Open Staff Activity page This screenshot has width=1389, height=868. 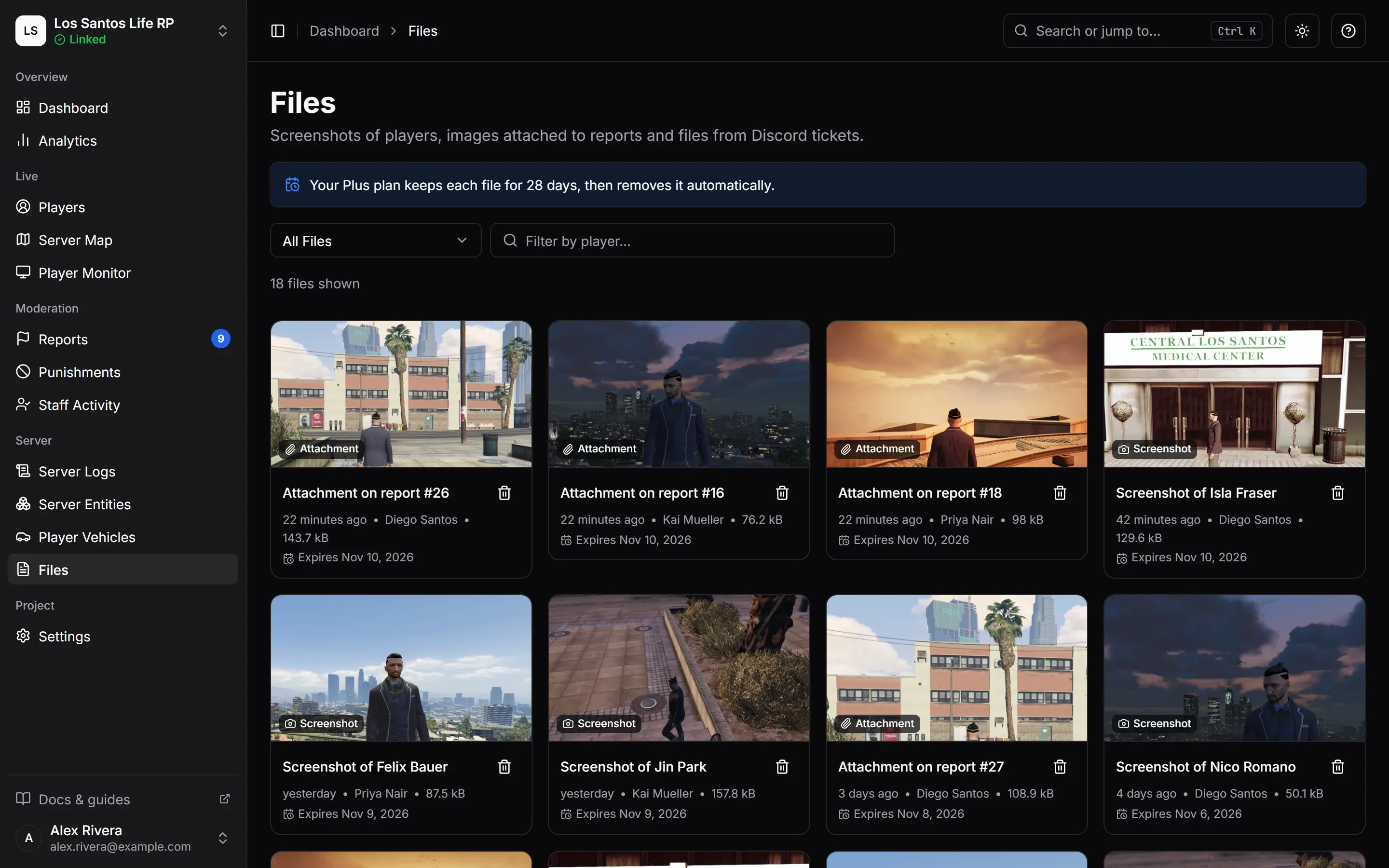(x=123, y=405)
